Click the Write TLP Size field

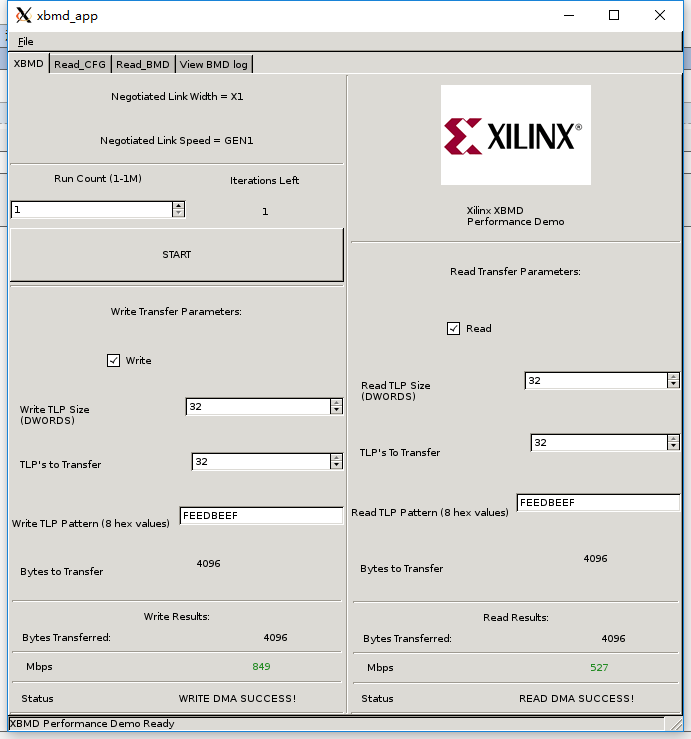coord(258,407)
